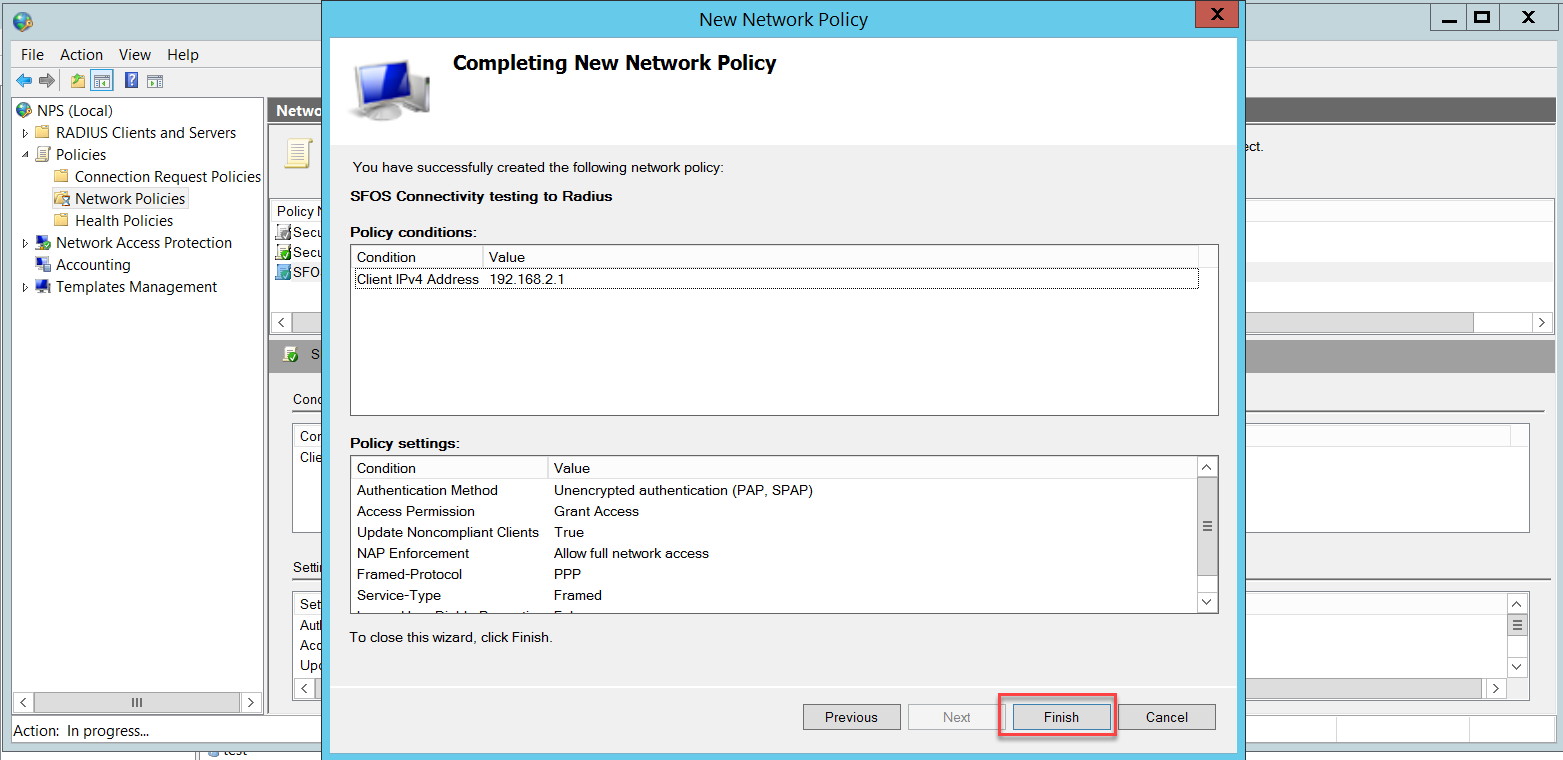Click the Cancel button in the wizard
1563x760 pixels.
(x=1166, y=717)
